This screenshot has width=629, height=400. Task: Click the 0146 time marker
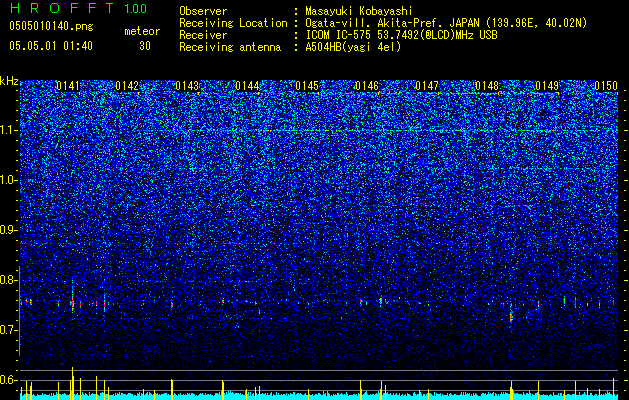click(x=367, y=86)
